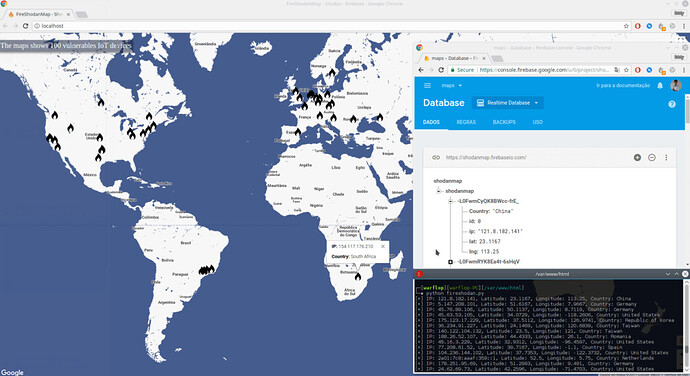Image resolution: width=690 pixels, height=376 pixels.
Task: Expand the -L0FwmRYK8Ea4t-6sHqV node
Action: click(450, 262)
